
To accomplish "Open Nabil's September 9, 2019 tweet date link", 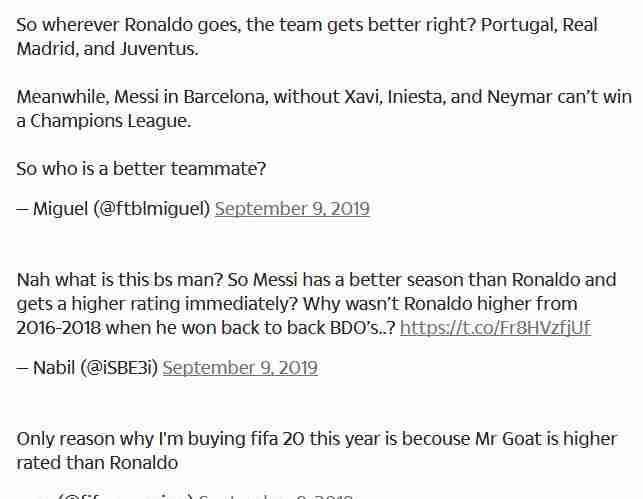I will [x=240, y=368].
